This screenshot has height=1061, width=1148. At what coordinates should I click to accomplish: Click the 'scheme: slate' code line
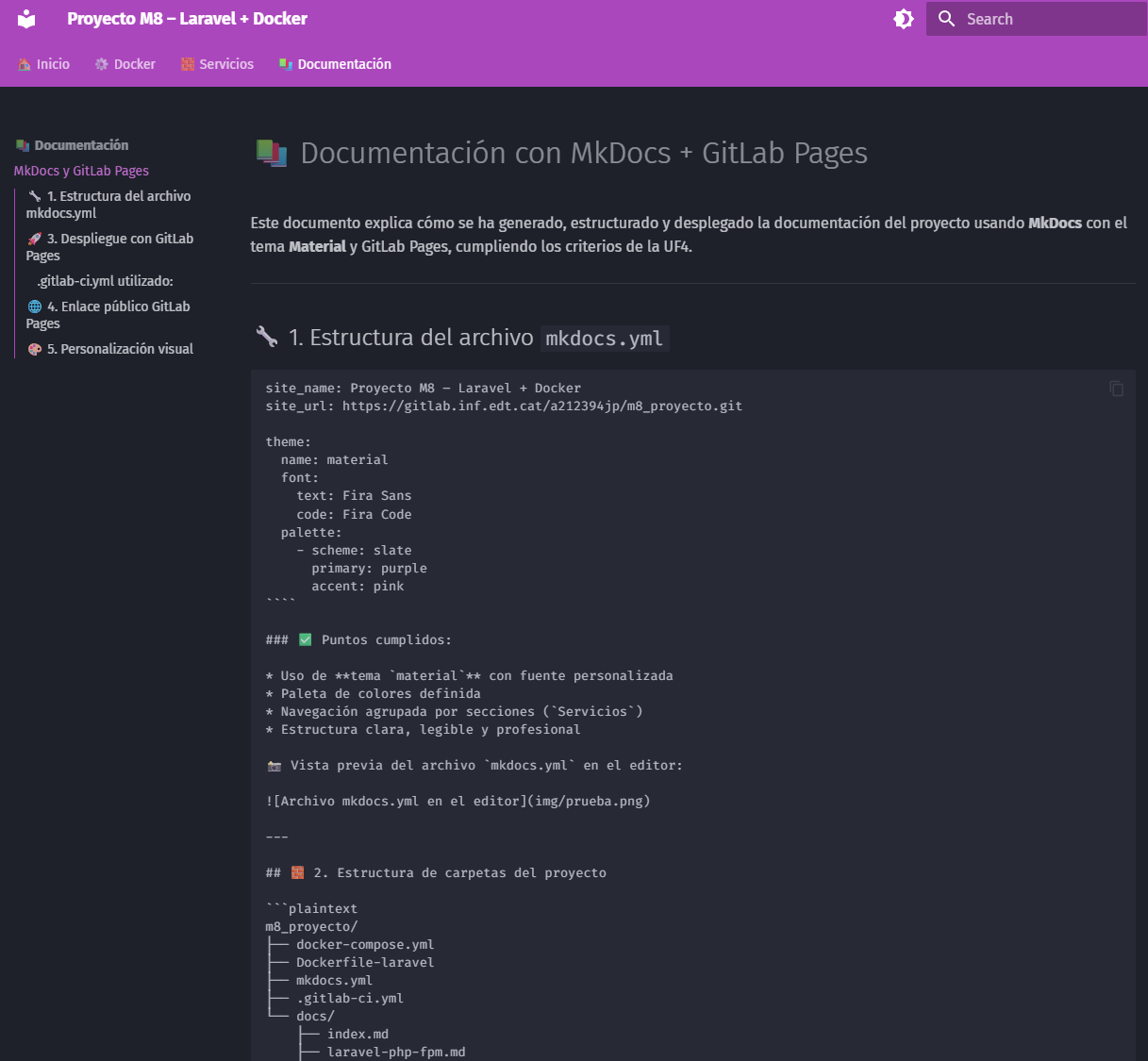(354, 551)
